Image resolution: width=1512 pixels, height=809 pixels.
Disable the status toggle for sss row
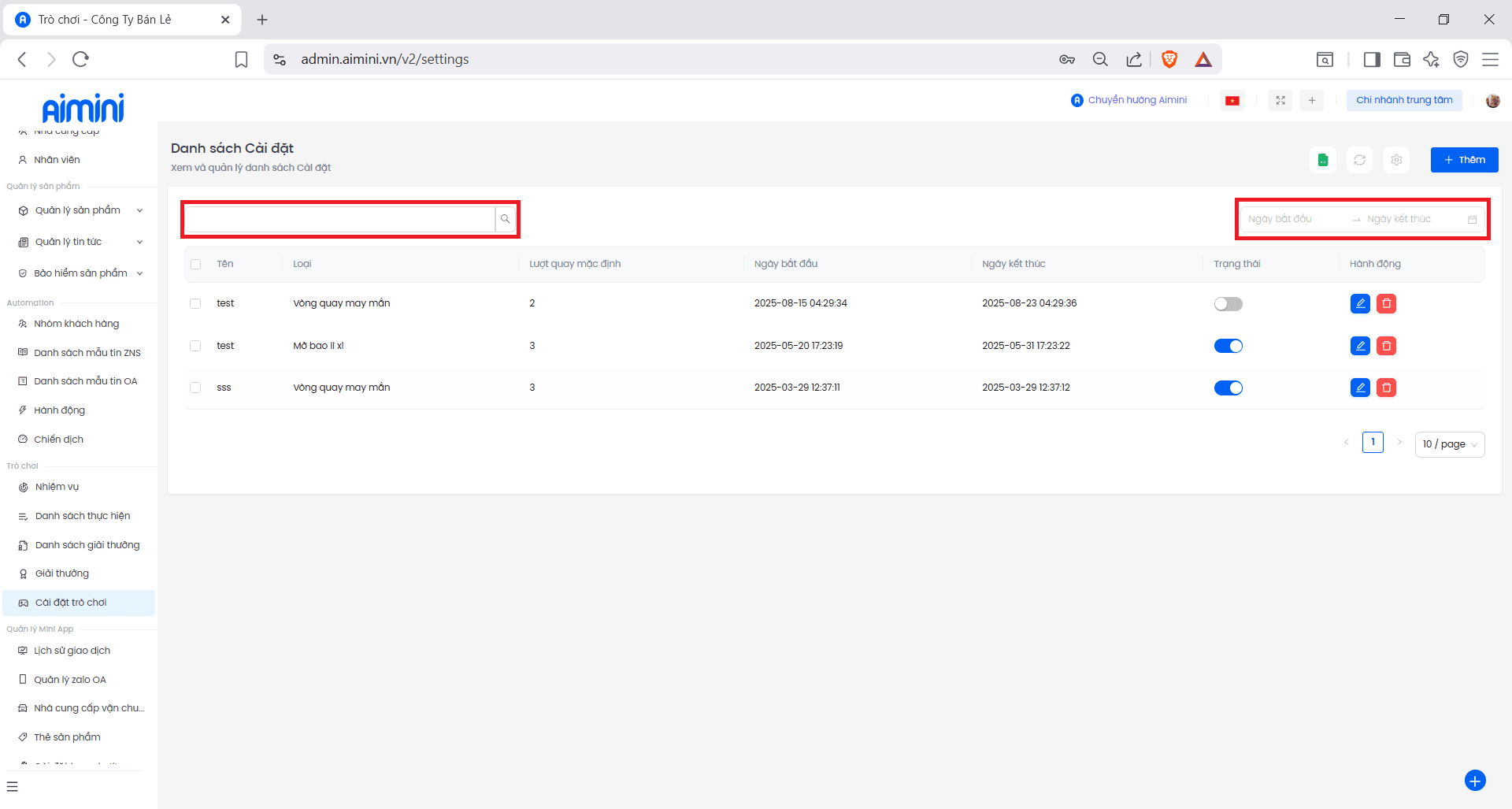click(x=1228, y=388)
